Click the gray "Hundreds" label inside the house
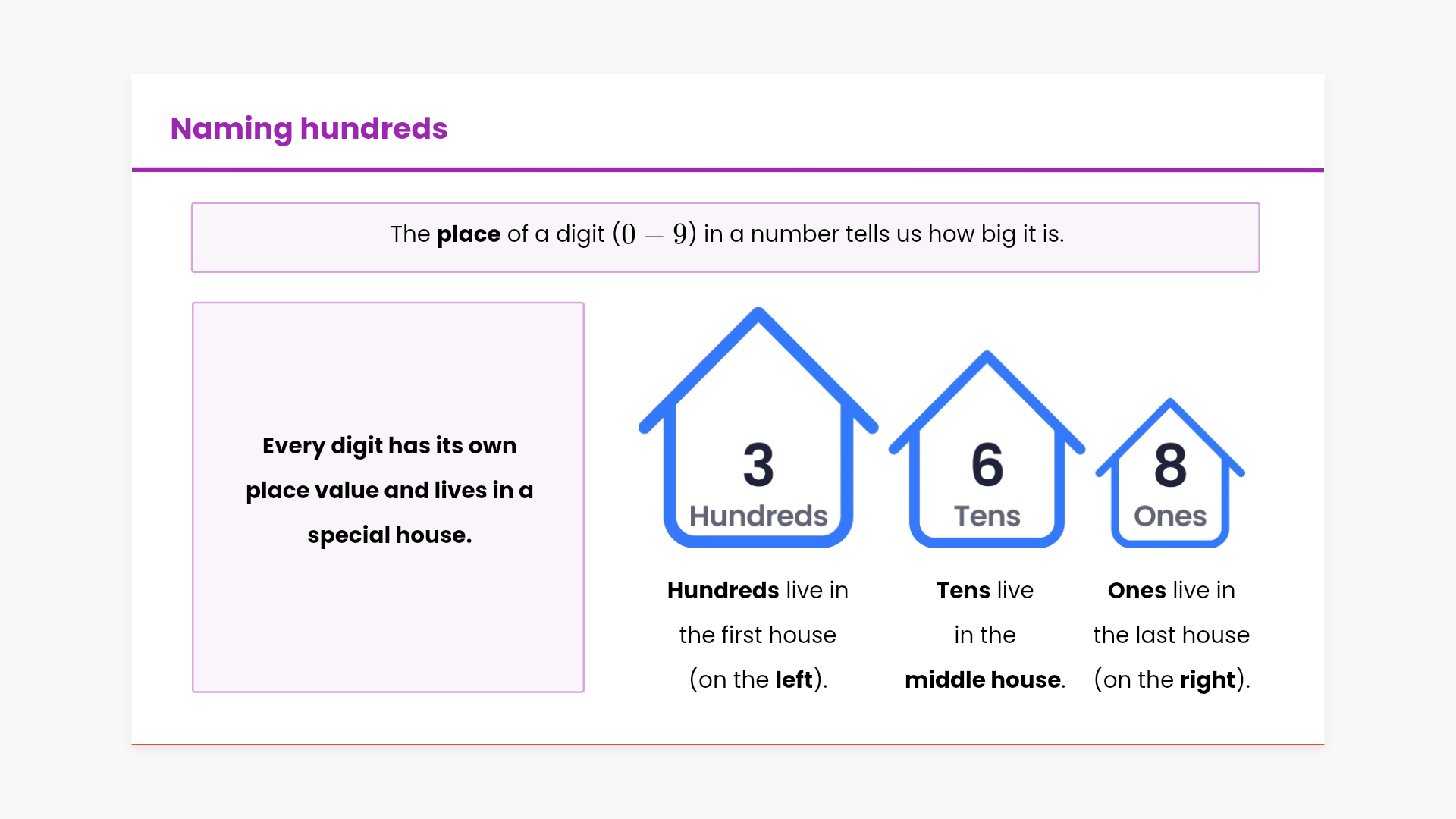This screenshot has height=819, width=1456. pyautogui.click(x=758, y=516)
